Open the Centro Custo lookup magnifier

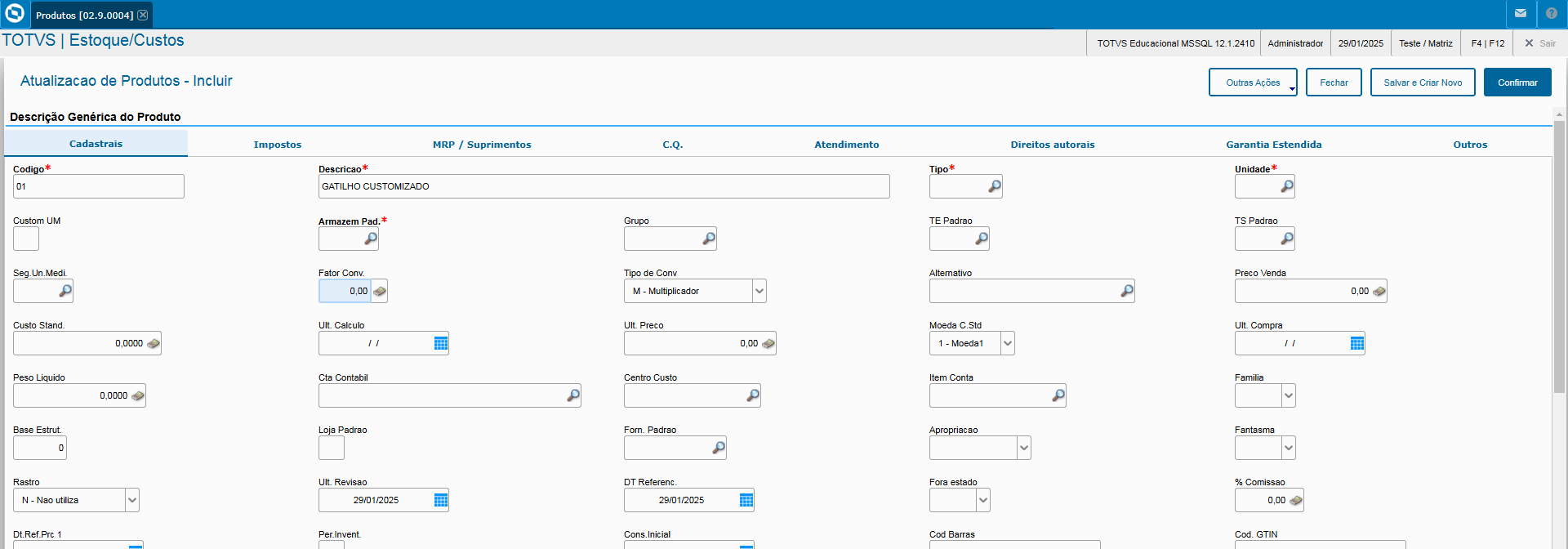tap(753, 395)
